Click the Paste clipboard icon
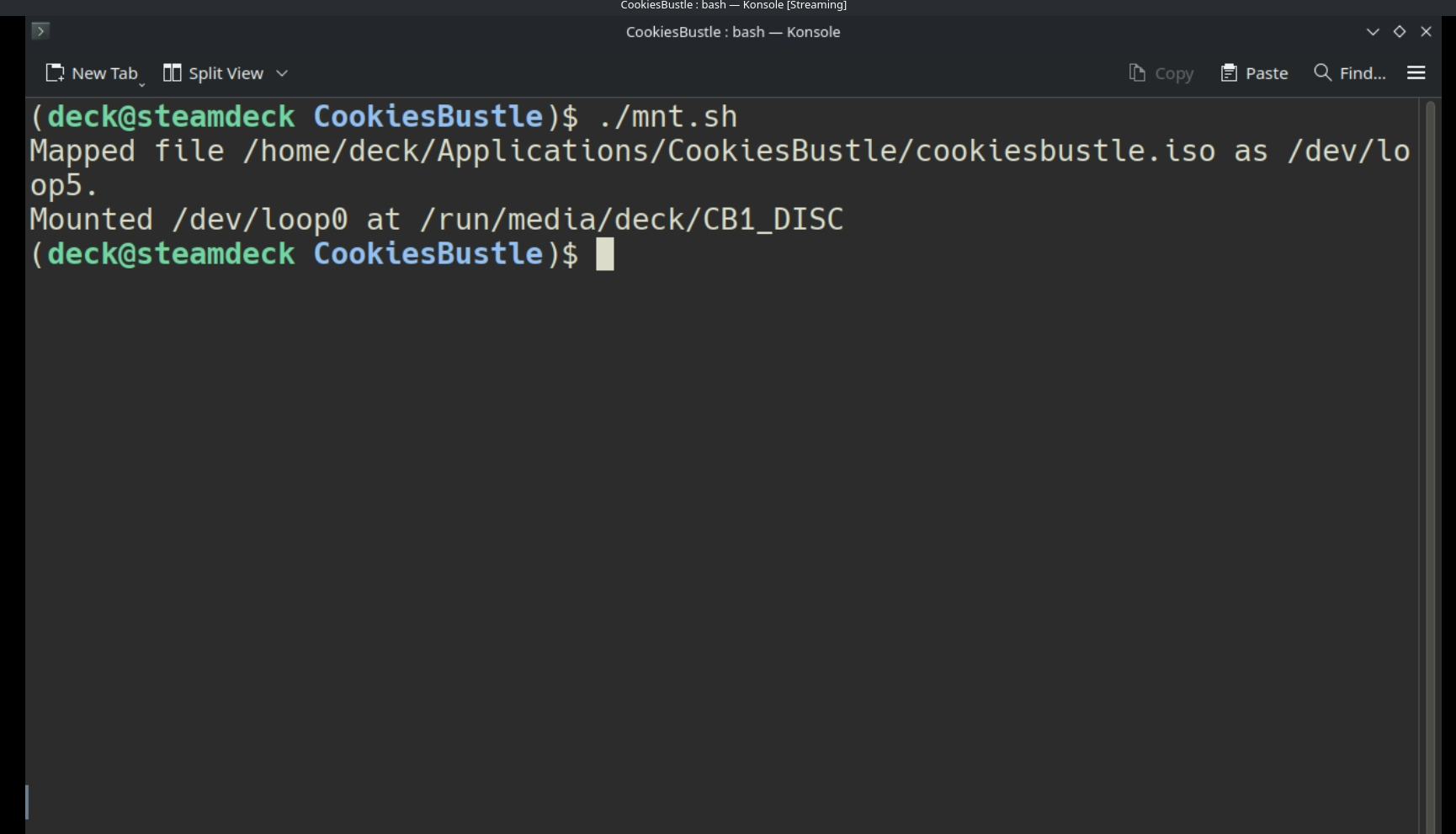Image resolution: width=1456 pixels, height=834 pixels. point(1229,73)
